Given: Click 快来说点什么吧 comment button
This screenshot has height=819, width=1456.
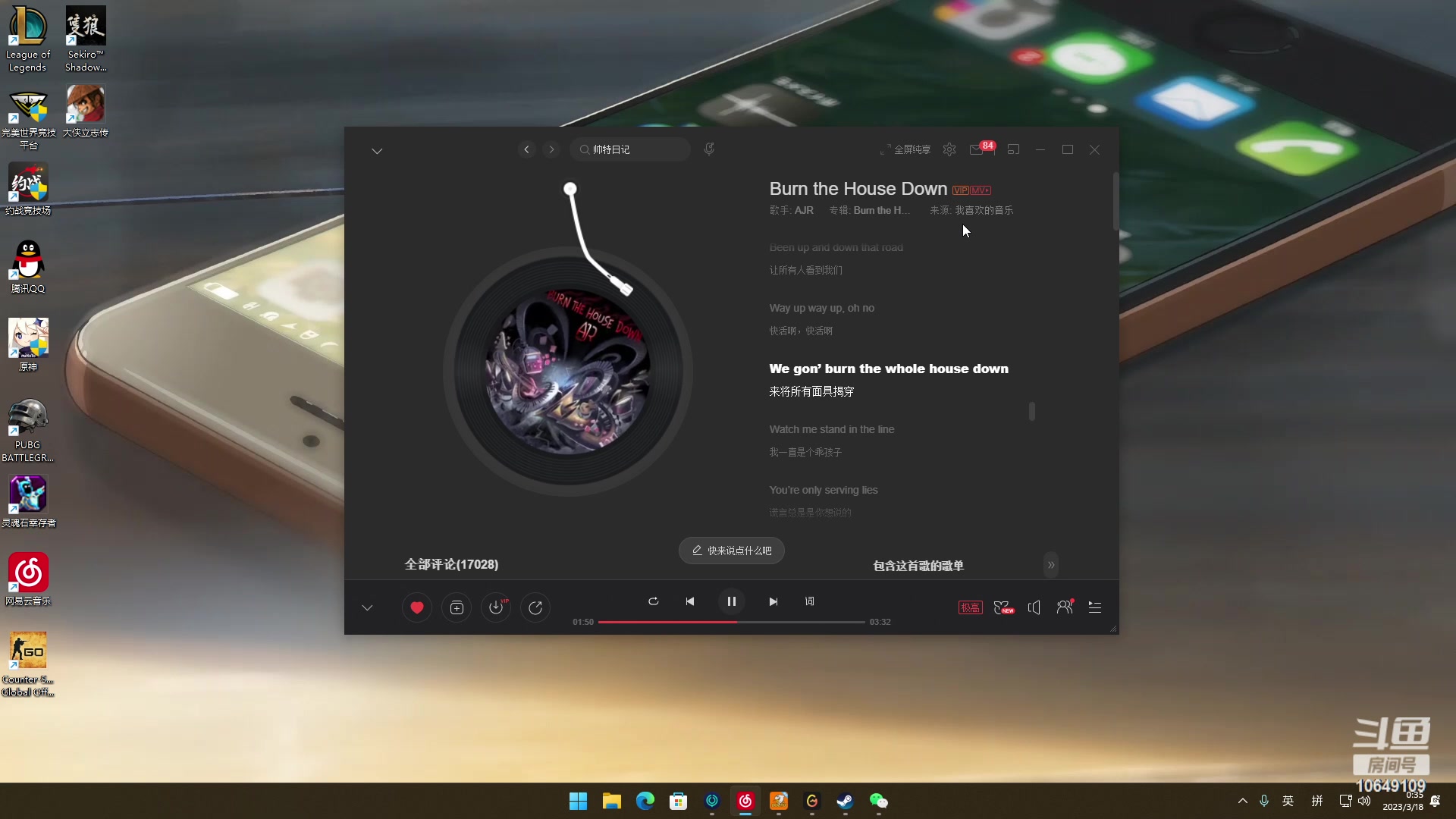Looking at the screenshot, I should coord(732,551).
